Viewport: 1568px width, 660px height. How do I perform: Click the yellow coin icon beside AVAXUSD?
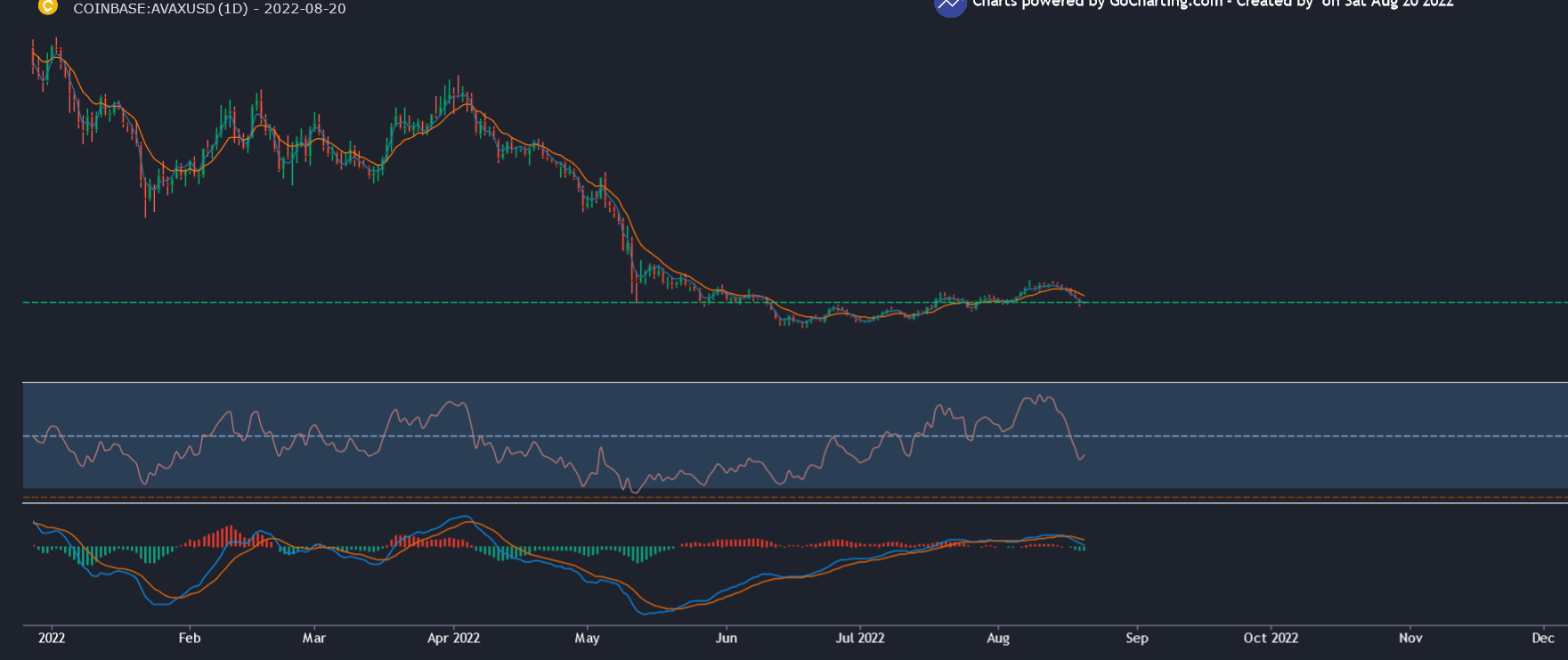[48, 6]
